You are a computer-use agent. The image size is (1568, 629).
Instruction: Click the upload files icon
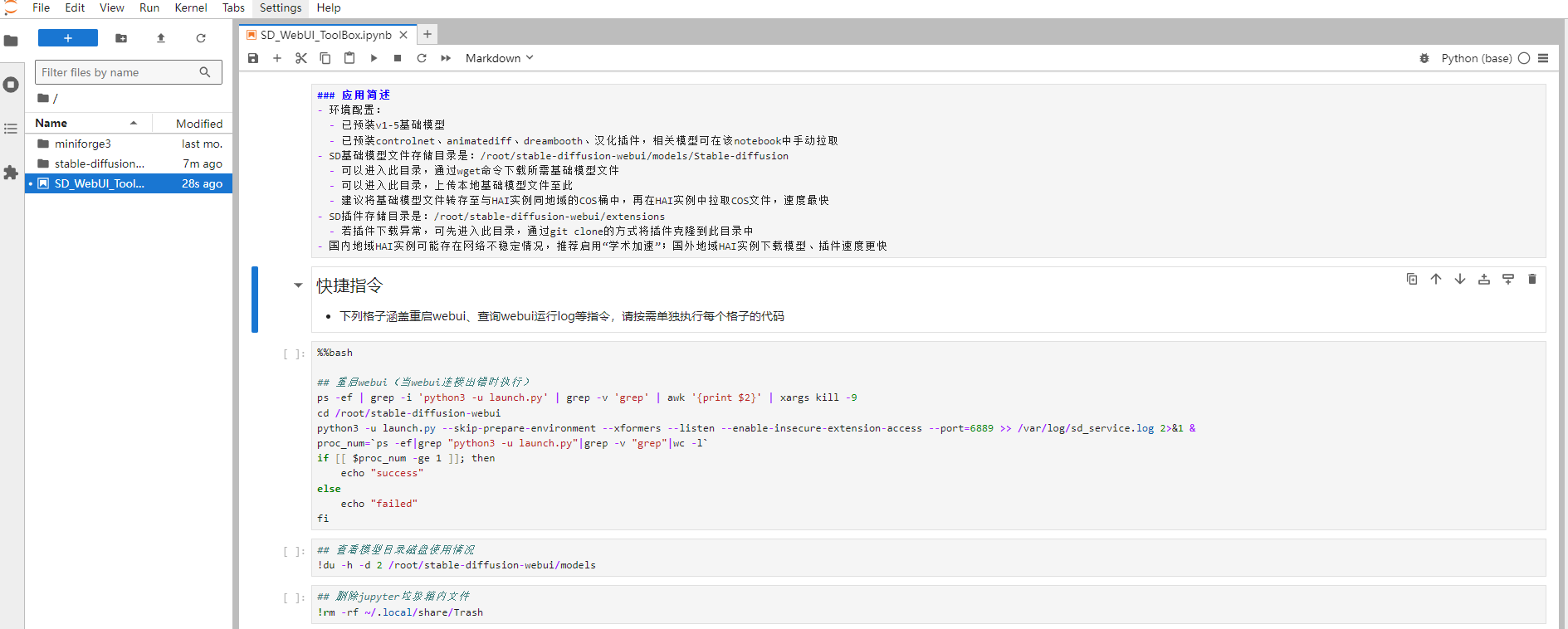pyautogui.click(x=161, y=38)
